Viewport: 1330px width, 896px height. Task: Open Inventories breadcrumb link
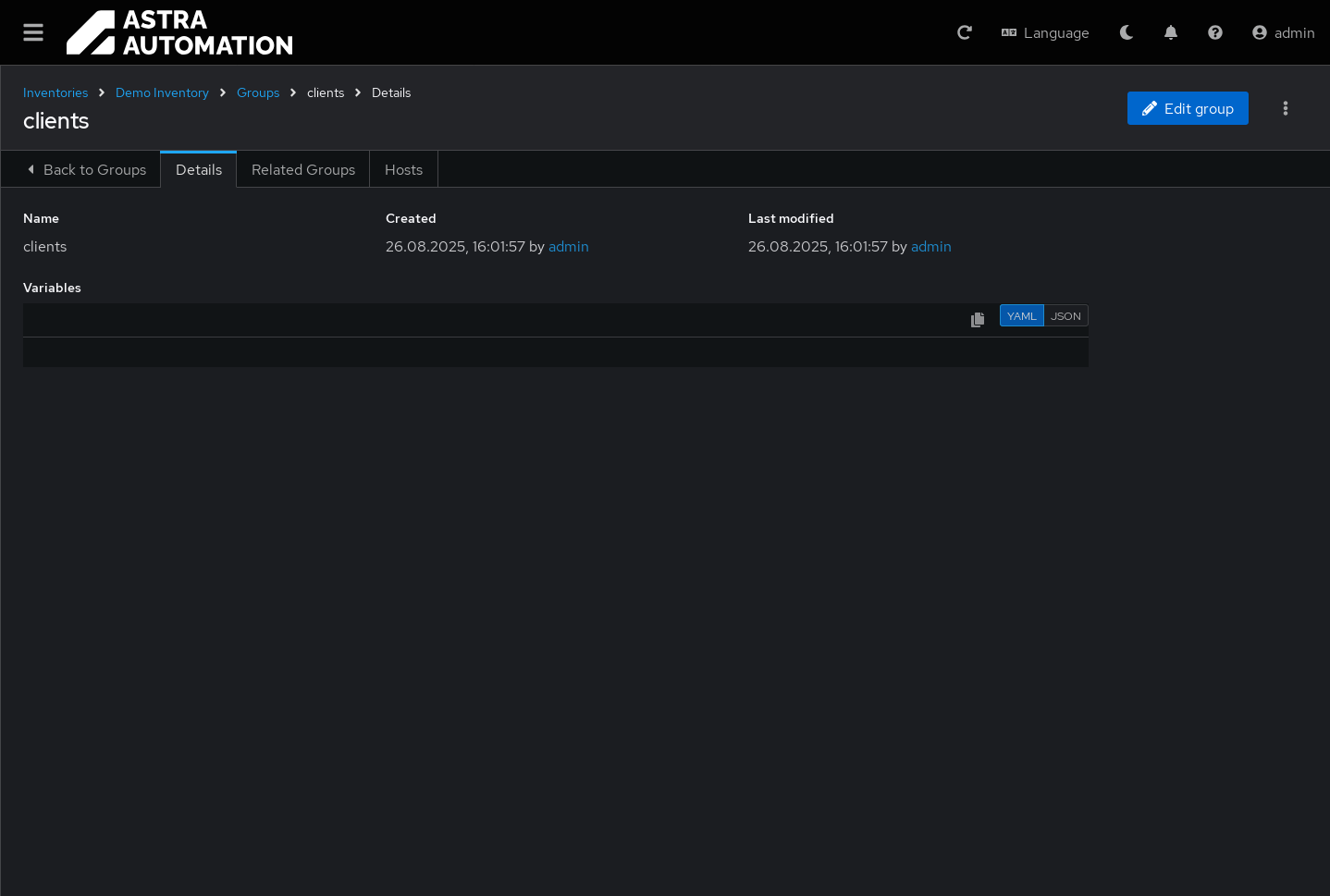(x=55, y=92)
